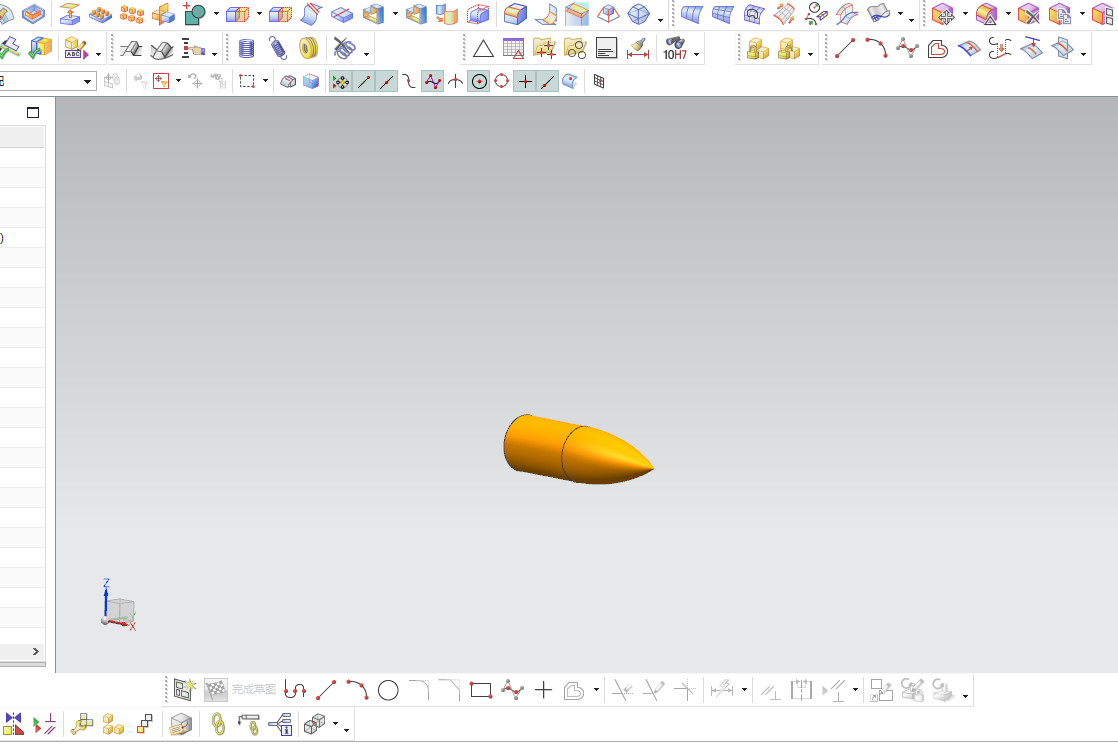Toggle the End Point snap option
The image size is (1118, 744).
click(x=364, y=82)
